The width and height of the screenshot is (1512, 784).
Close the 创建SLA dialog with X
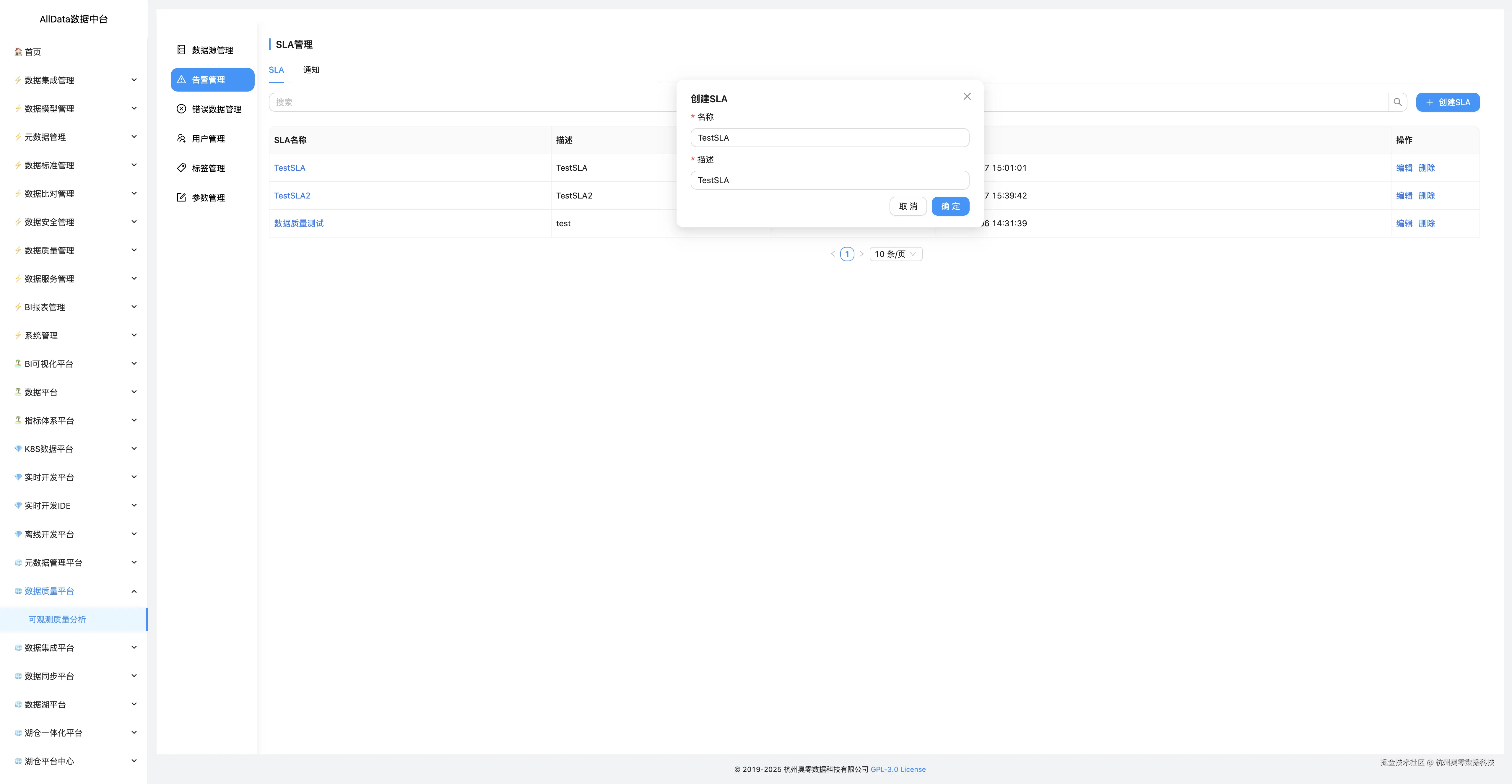[x=967, y=96]
